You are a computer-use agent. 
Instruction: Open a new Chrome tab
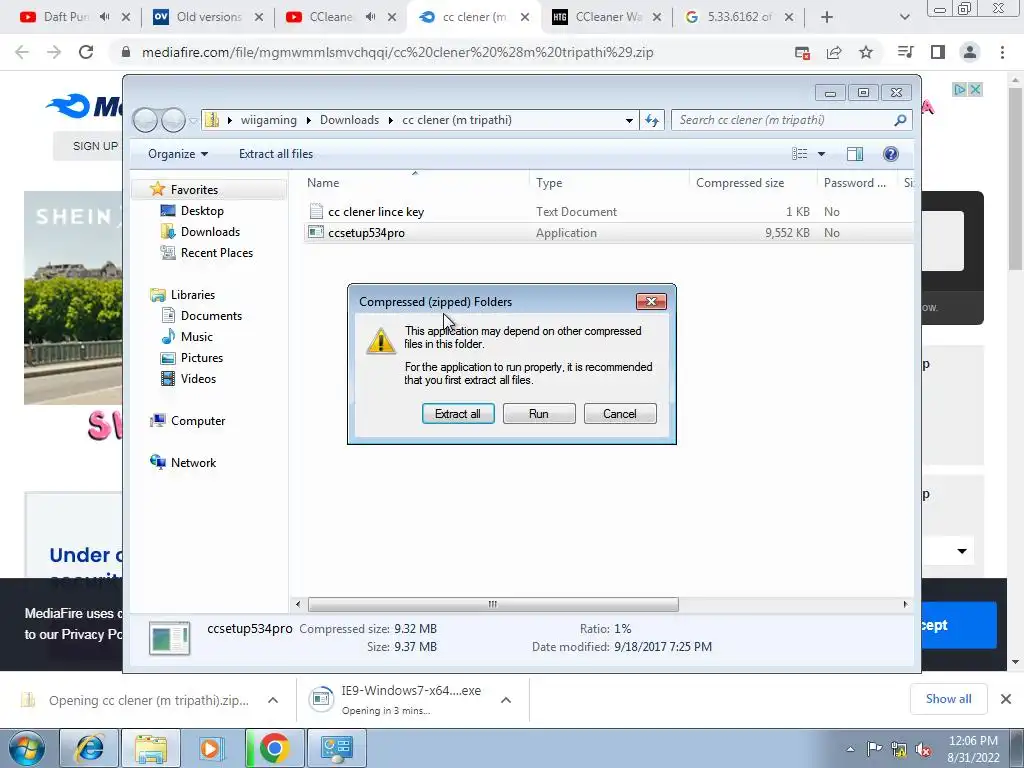tap(827, 17)
